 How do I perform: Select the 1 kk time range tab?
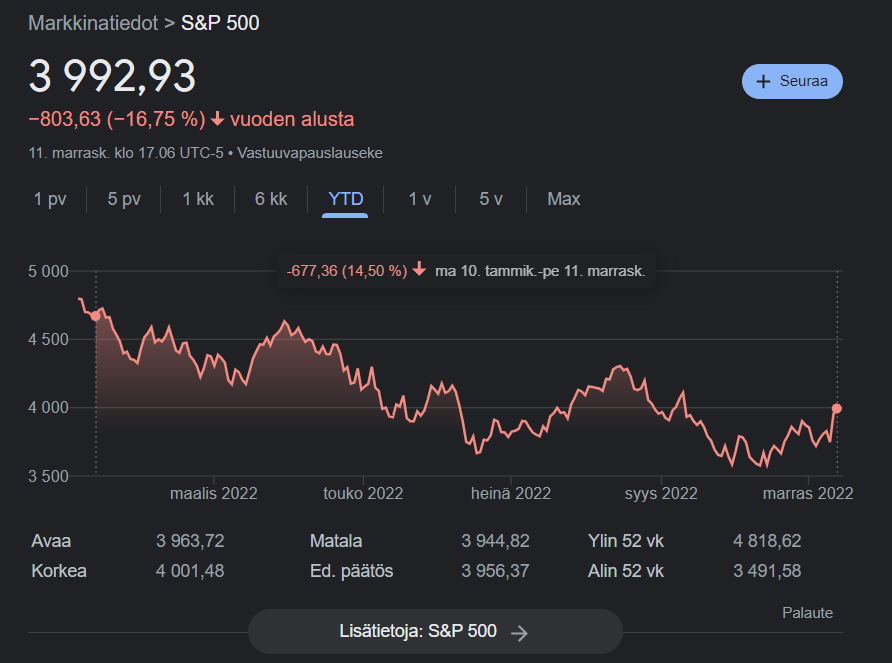pyautogui.click(x=198, y=199)
